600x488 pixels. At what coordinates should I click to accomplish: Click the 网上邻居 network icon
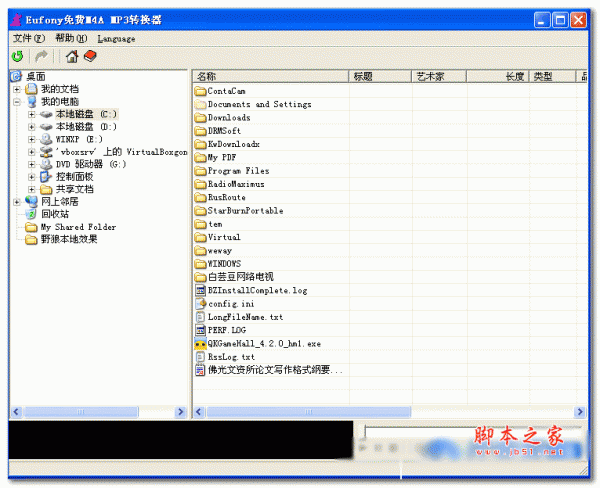point(31,201)
